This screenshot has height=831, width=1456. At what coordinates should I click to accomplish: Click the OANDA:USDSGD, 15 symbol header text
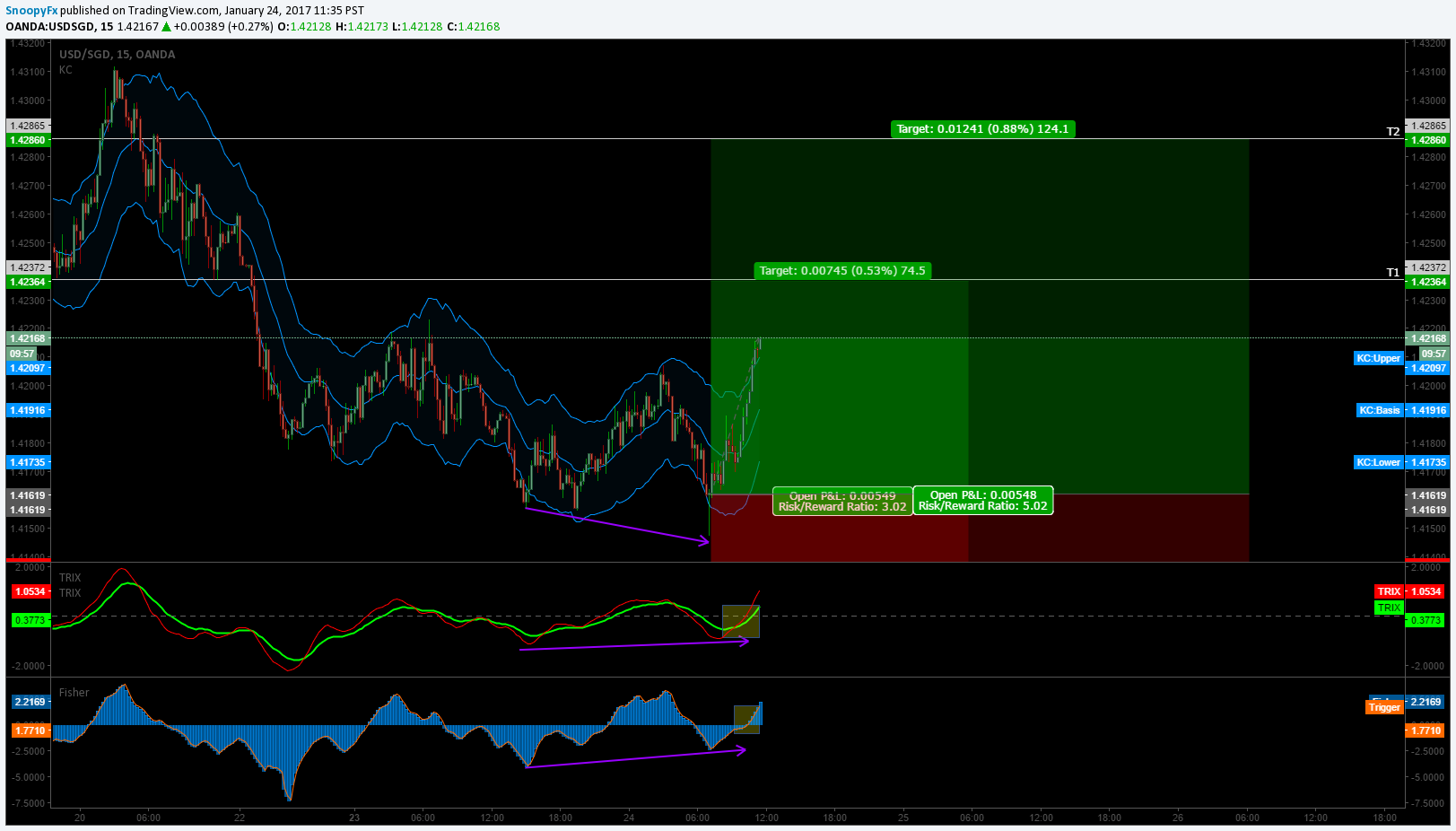tap(59, 26)
